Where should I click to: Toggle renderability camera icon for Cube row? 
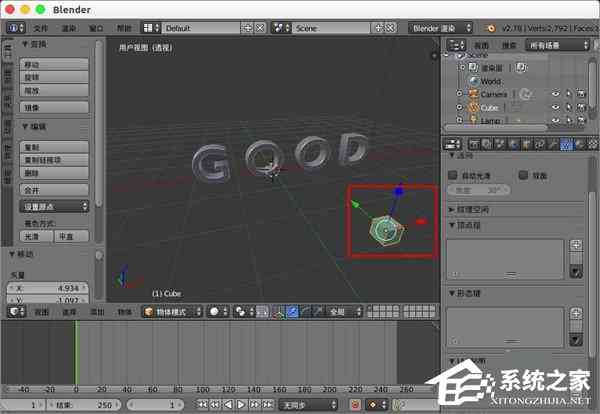coord(582,108)
